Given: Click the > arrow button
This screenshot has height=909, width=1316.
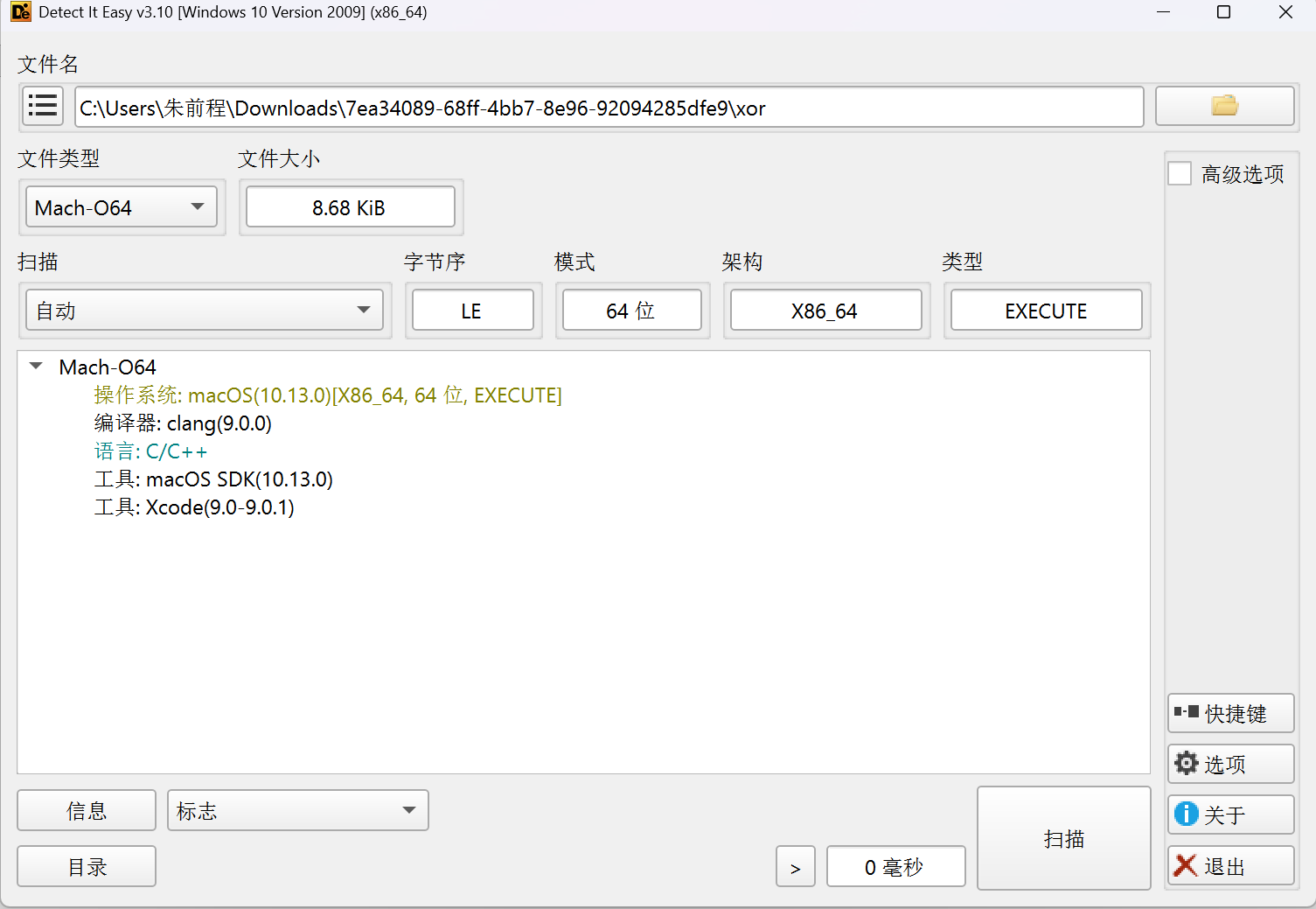Looking at the screenshot, I should (795, 866).
